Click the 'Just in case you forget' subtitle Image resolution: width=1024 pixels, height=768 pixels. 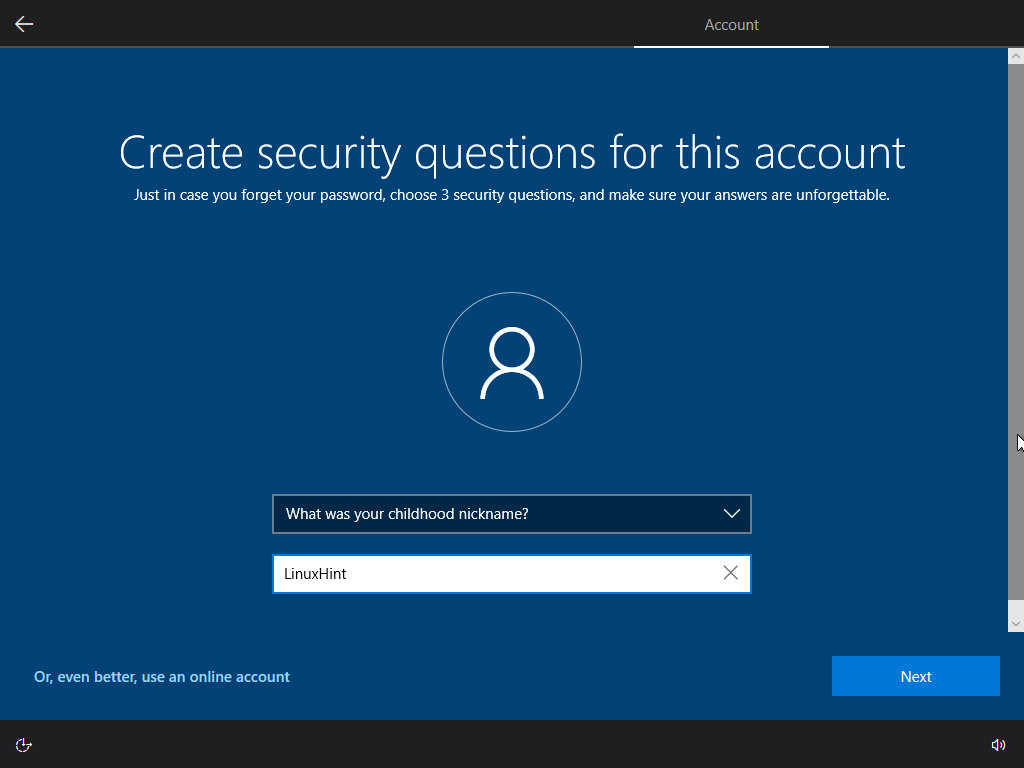click(512, 195)
